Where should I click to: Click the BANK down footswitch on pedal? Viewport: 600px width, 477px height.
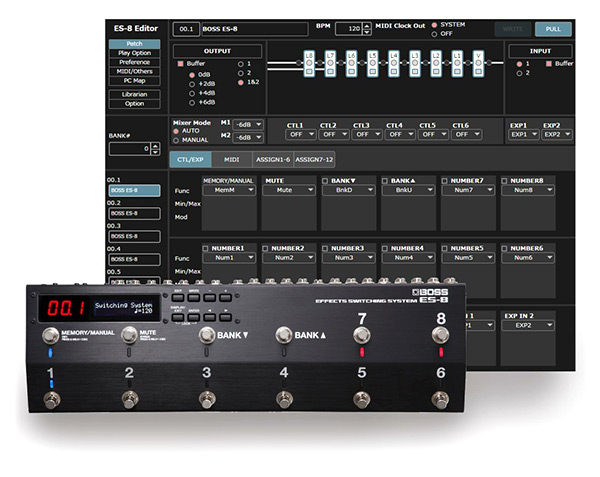point(207,335)
